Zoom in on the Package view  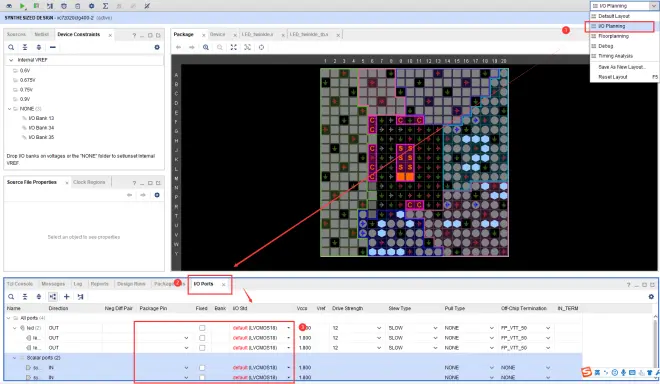click(x=206, y=47)
